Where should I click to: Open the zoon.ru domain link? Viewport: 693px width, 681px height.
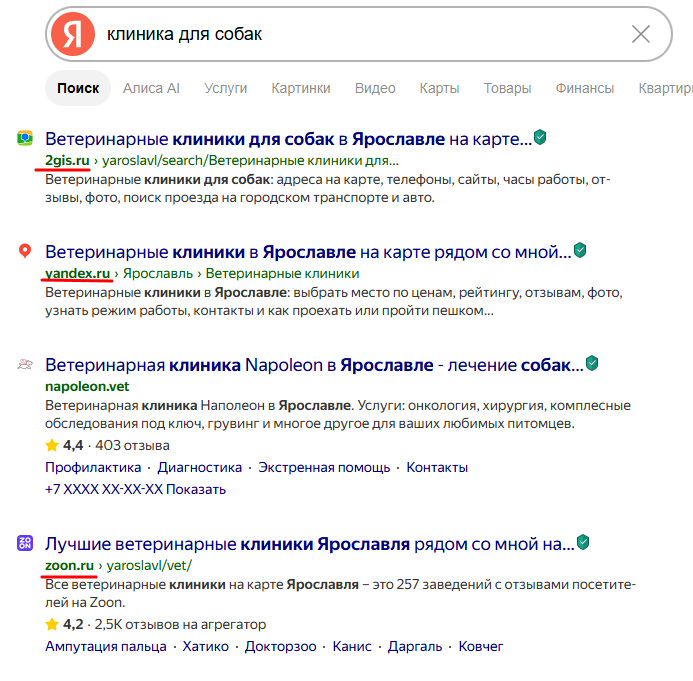point(69,566)
